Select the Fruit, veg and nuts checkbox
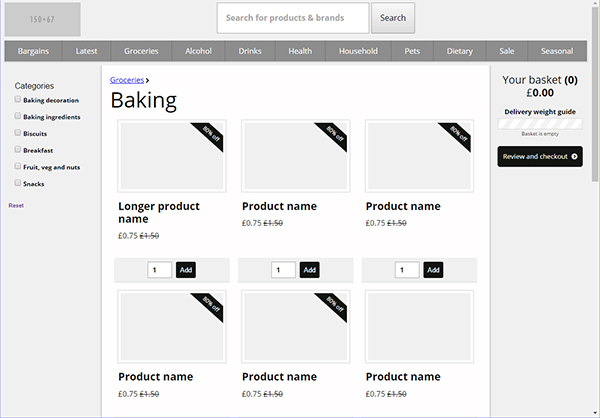This screenshot has height=418, width=600. 18,166
